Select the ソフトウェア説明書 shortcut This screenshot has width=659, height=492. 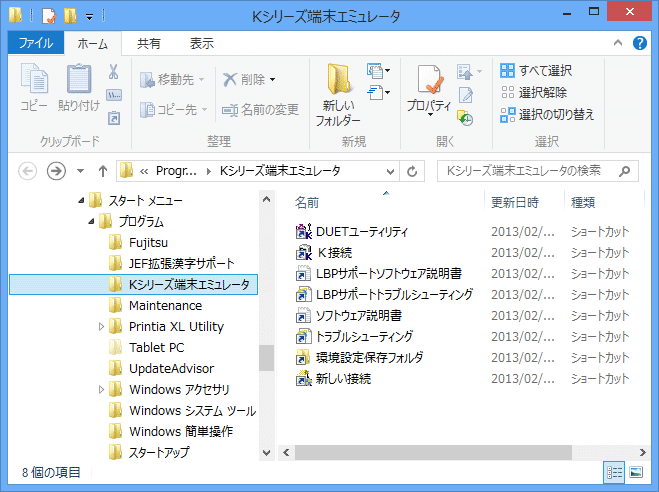[x=348, y=316]
